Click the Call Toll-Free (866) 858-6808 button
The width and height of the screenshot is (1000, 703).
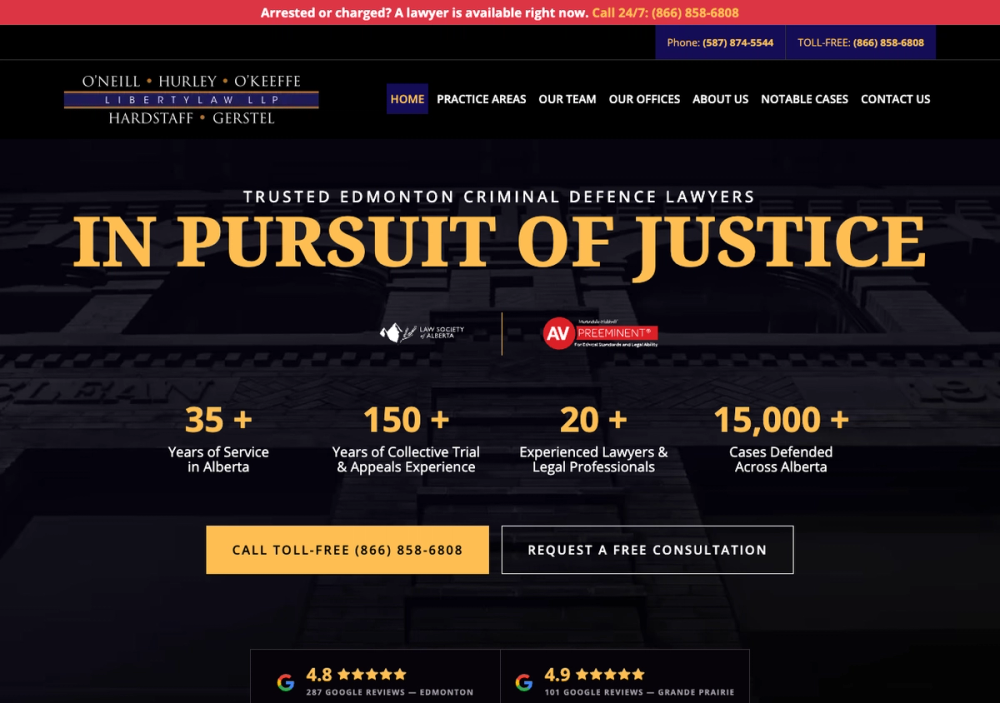(x=348, y=550)
